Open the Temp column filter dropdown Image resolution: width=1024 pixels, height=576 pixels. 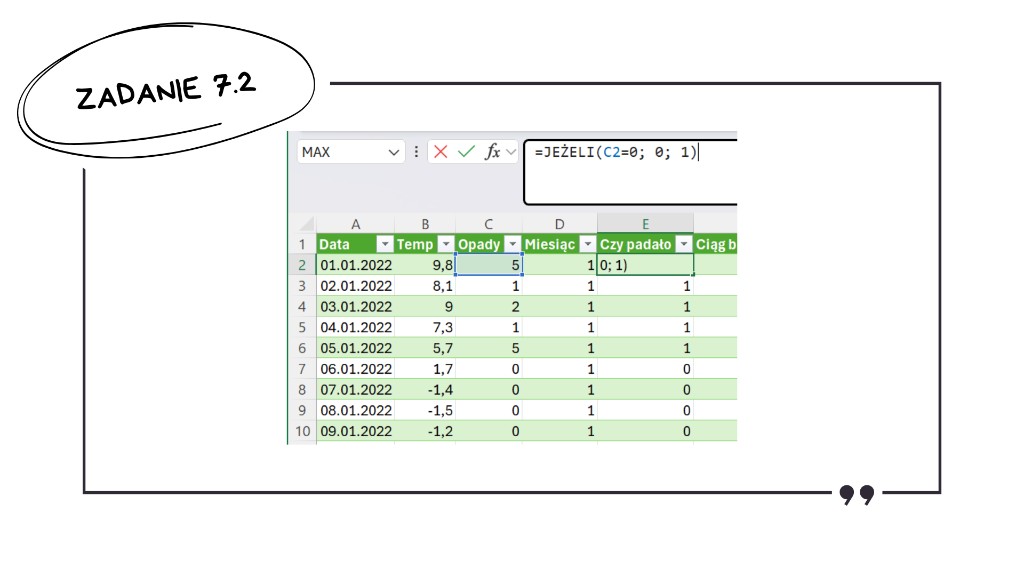[446, 244]
